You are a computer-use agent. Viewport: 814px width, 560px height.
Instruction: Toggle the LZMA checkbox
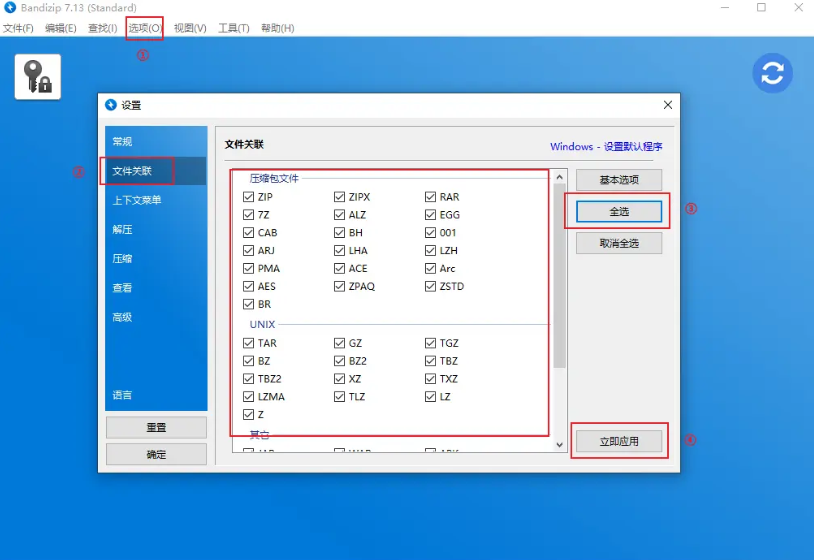tap(248, 397)
